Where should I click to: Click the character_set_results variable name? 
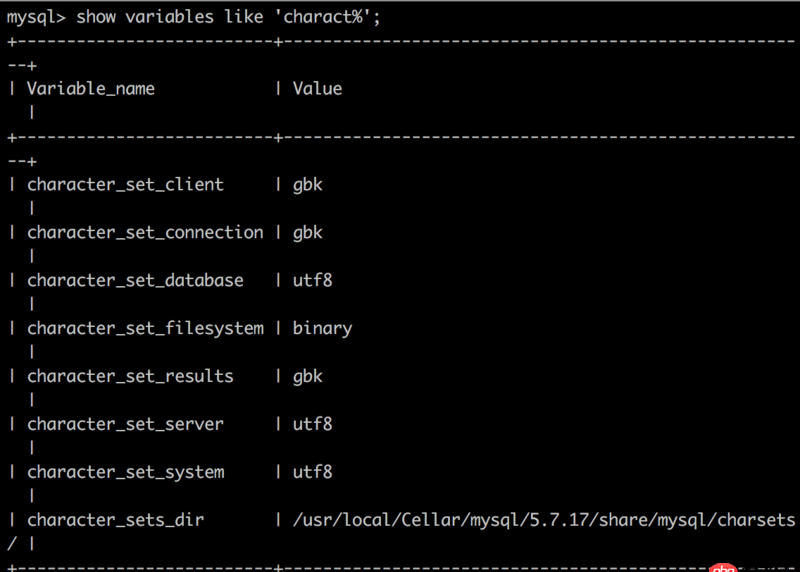tap(130, 377)
